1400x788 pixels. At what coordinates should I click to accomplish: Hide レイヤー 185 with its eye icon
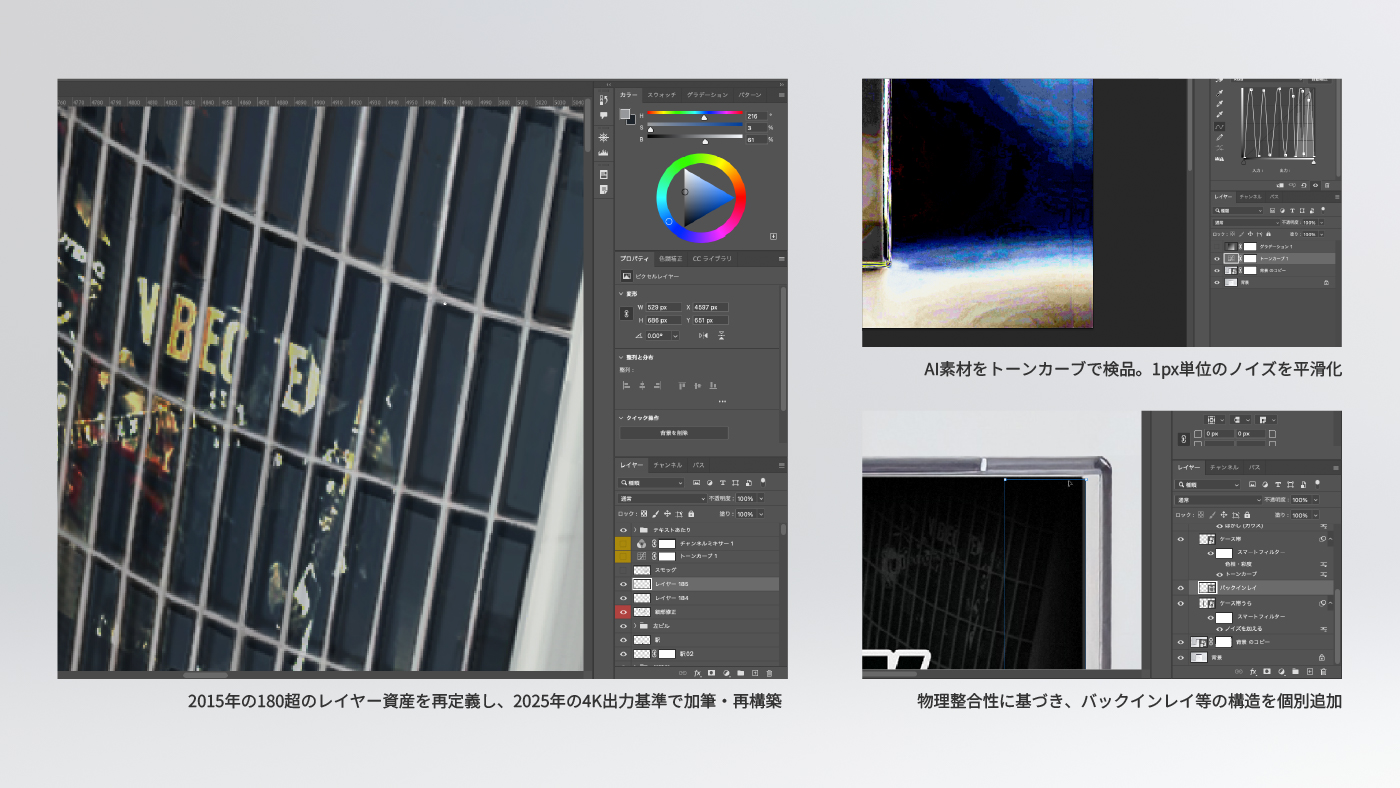tap(623, 584)
